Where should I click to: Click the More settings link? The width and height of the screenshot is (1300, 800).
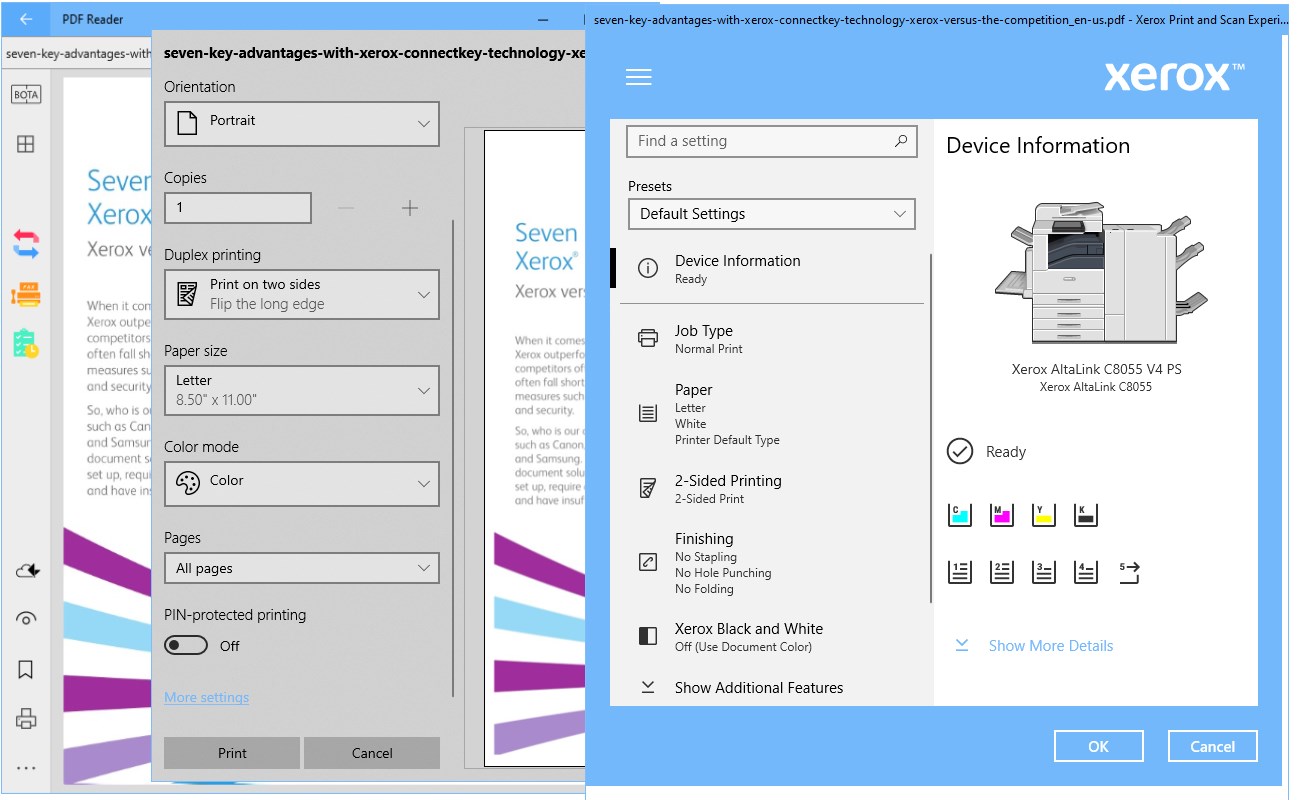(206, 697)
